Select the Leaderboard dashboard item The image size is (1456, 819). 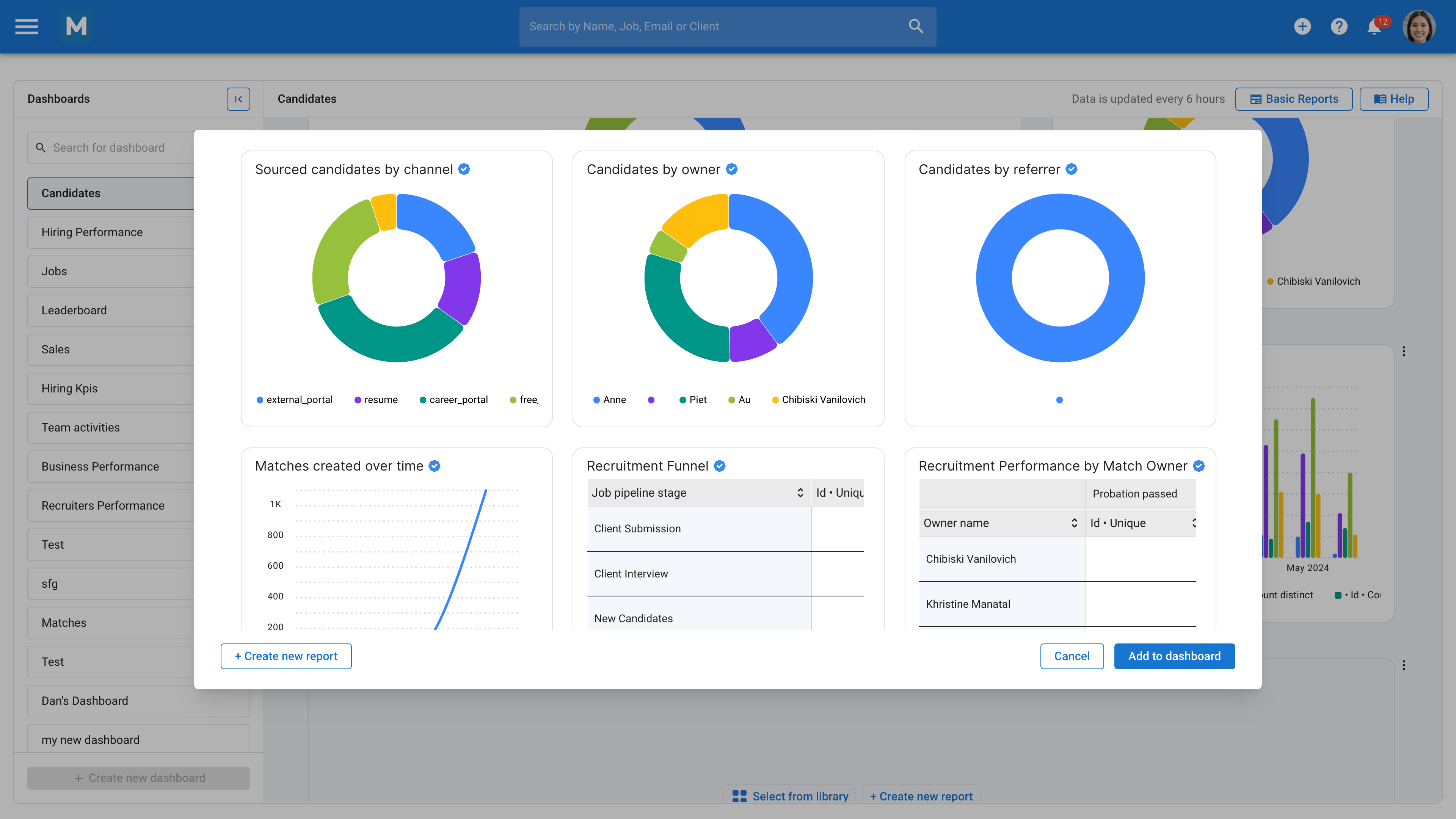point(74,310)
